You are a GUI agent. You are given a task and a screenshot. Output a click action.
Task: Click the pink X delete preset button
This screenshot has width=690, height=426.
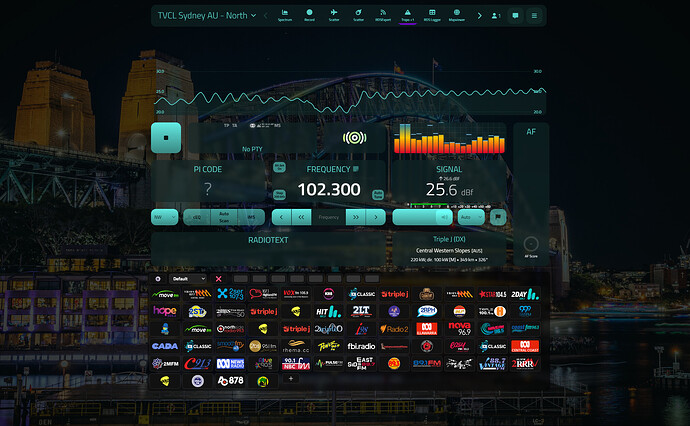coord(218,279)
